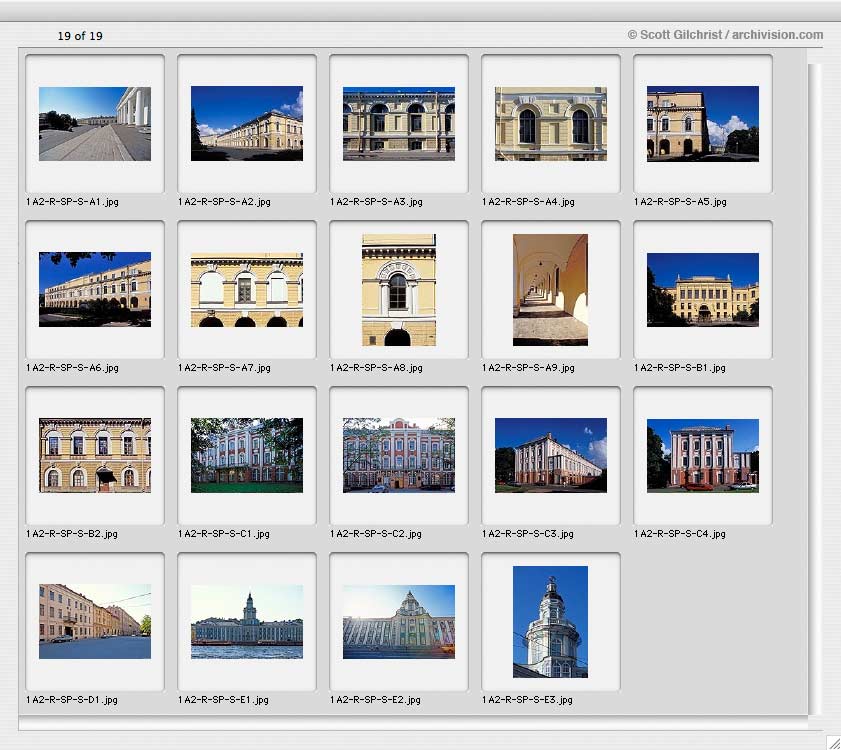Open thumbnail 1A2-R-SP-S-A7.jpg

[247, 290]
